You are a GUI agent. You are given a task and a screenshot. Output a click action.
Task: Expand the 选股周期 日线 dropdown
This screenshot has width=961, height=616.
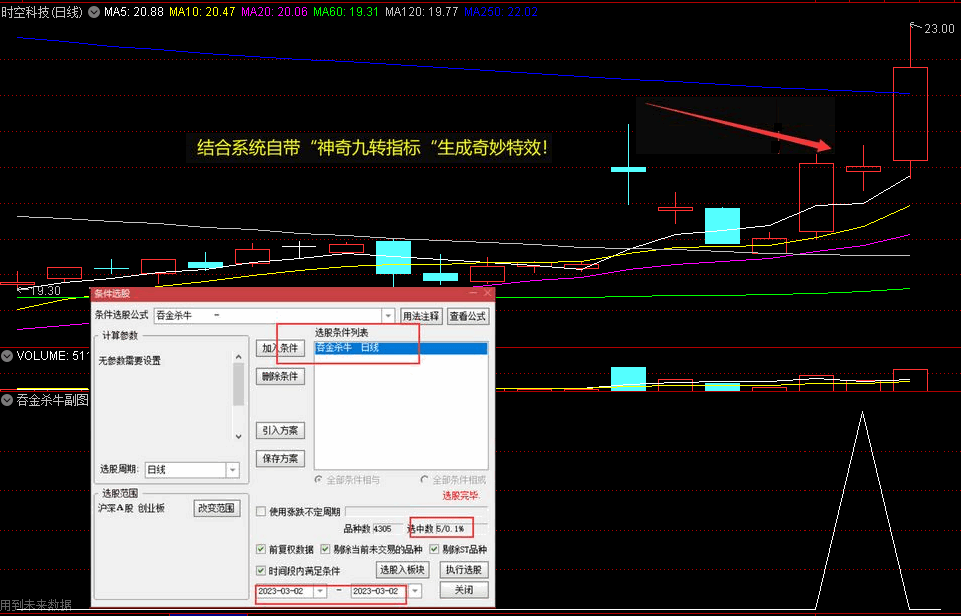(x=232, y=470)
